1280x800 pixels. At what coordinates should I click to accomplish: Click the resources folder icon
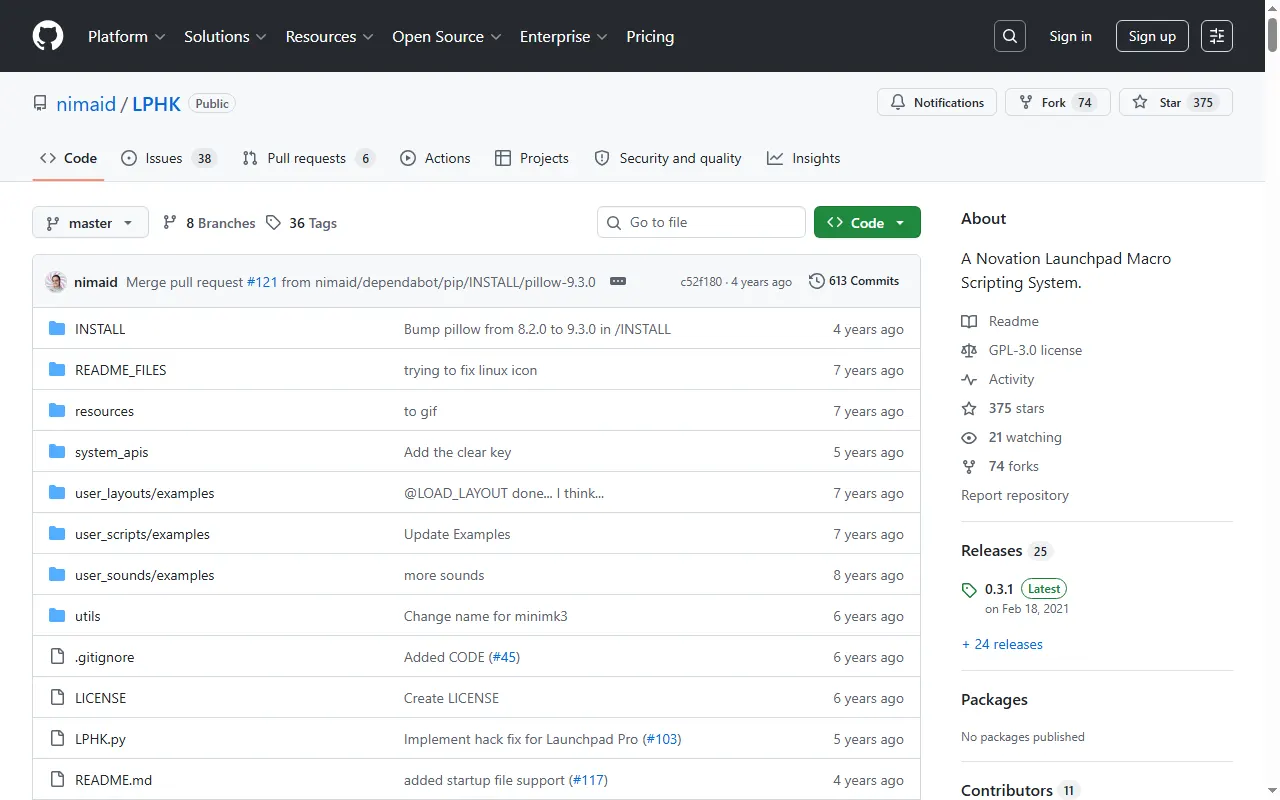click(x=57, y=411)
